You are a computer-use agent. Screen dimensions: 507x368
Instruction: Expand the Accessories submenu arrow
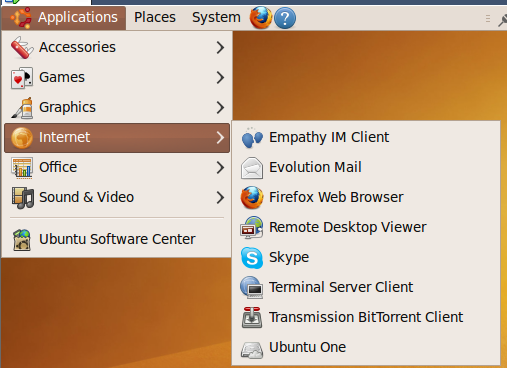(x=220, y=48)
